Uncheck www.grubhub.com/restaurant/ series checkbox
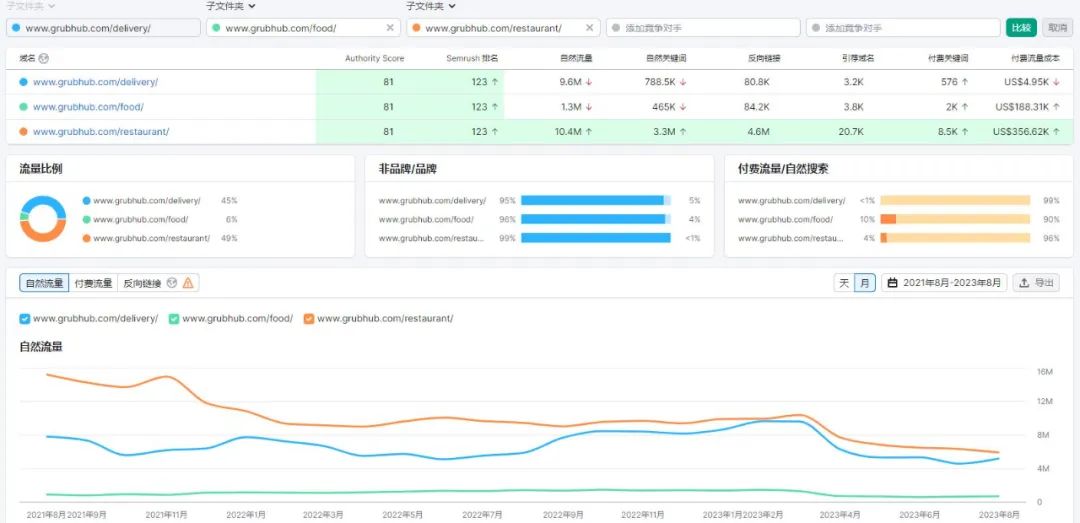 [x=309, y=318]
